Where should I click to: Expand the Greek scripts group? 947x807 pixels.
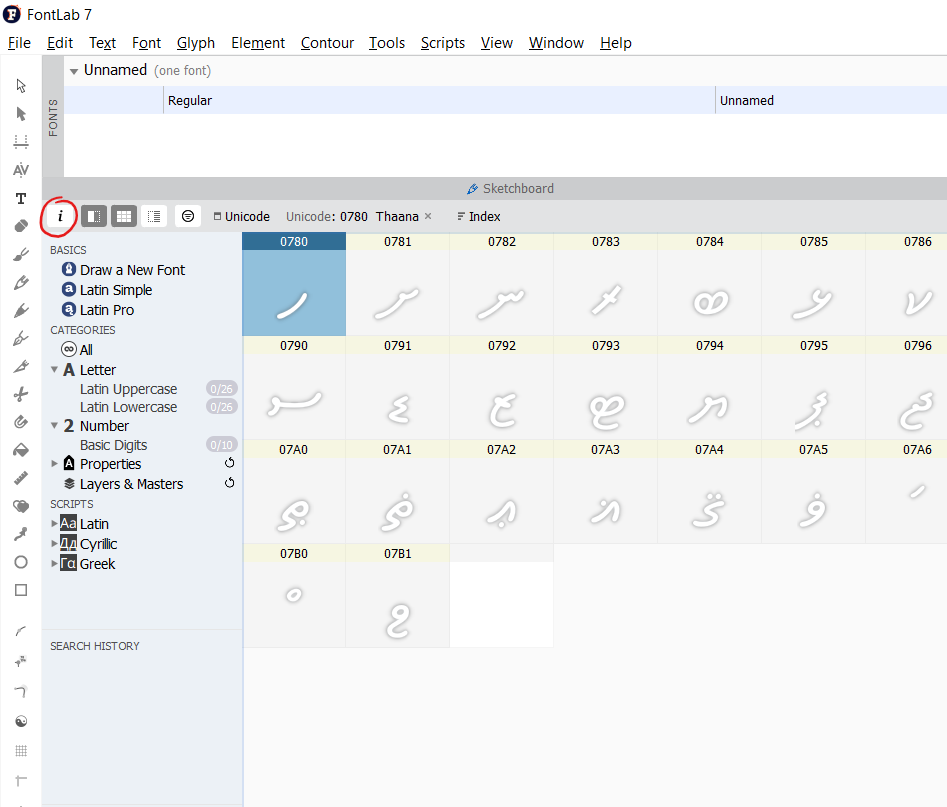click(54, 563)
